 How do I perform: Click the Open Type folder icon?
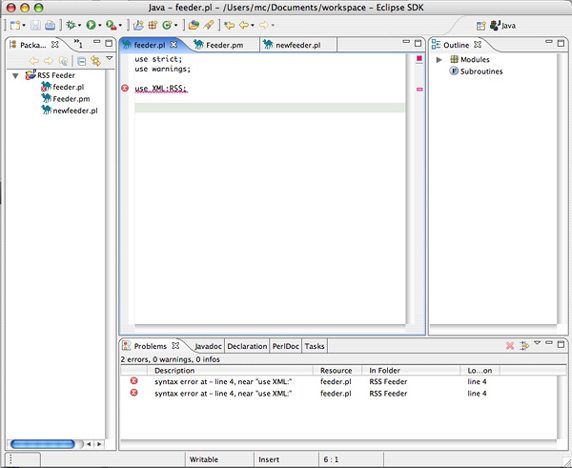point(194,25)
